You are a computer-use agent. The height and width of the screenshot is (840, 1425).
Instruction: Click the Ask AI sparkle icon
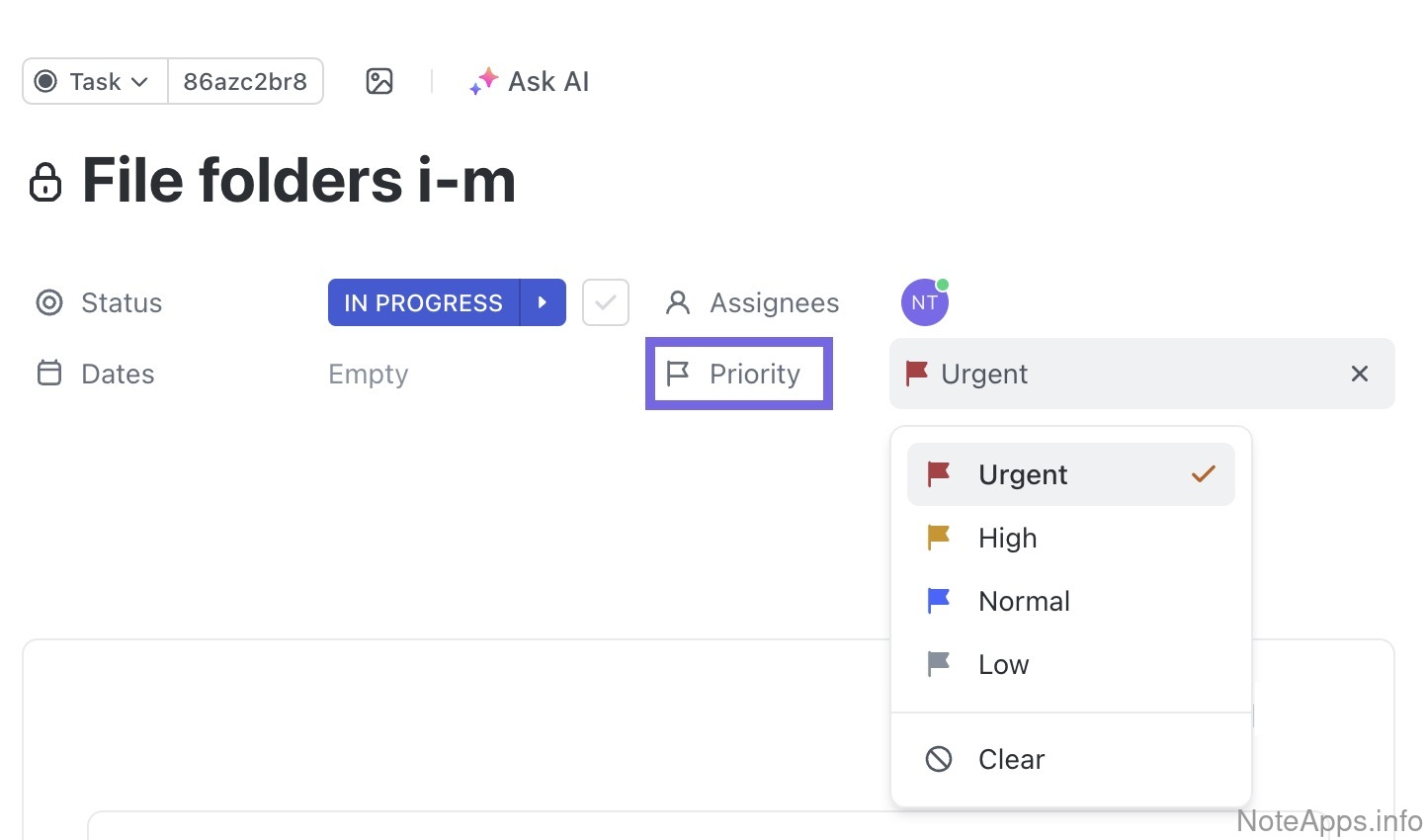483,81
